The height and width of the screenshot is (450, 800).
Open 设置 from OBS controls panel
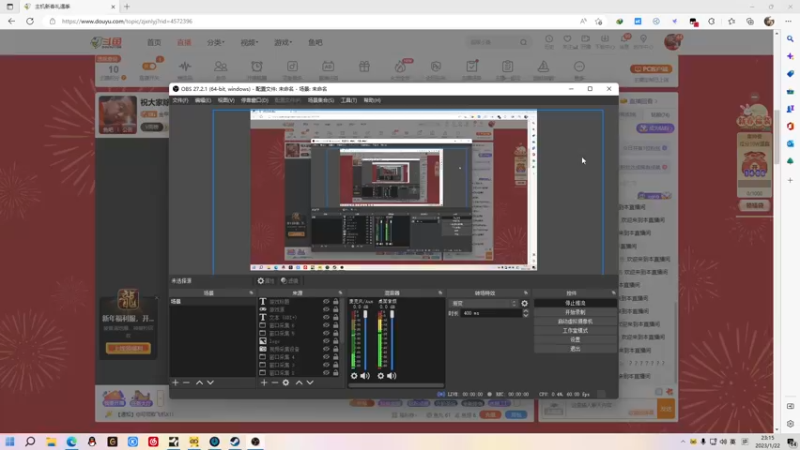click(575, 339)
